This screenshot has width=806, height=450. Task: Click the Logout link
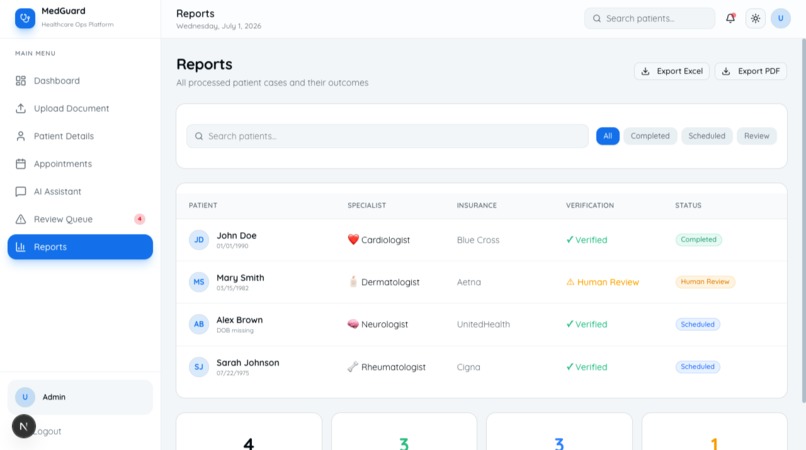(47, 431)
